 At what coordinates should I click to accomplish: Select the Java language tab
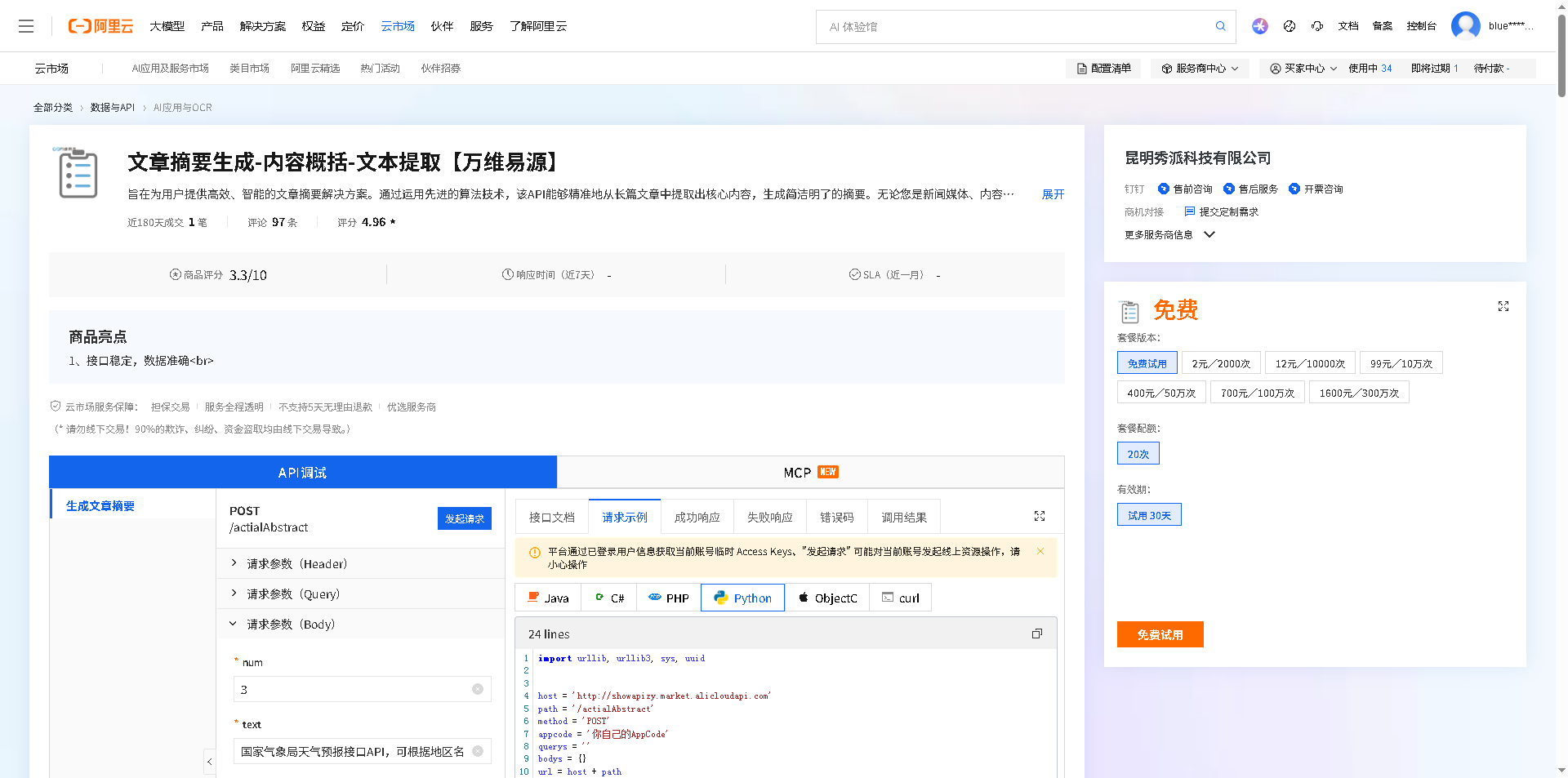coord(548,598)
